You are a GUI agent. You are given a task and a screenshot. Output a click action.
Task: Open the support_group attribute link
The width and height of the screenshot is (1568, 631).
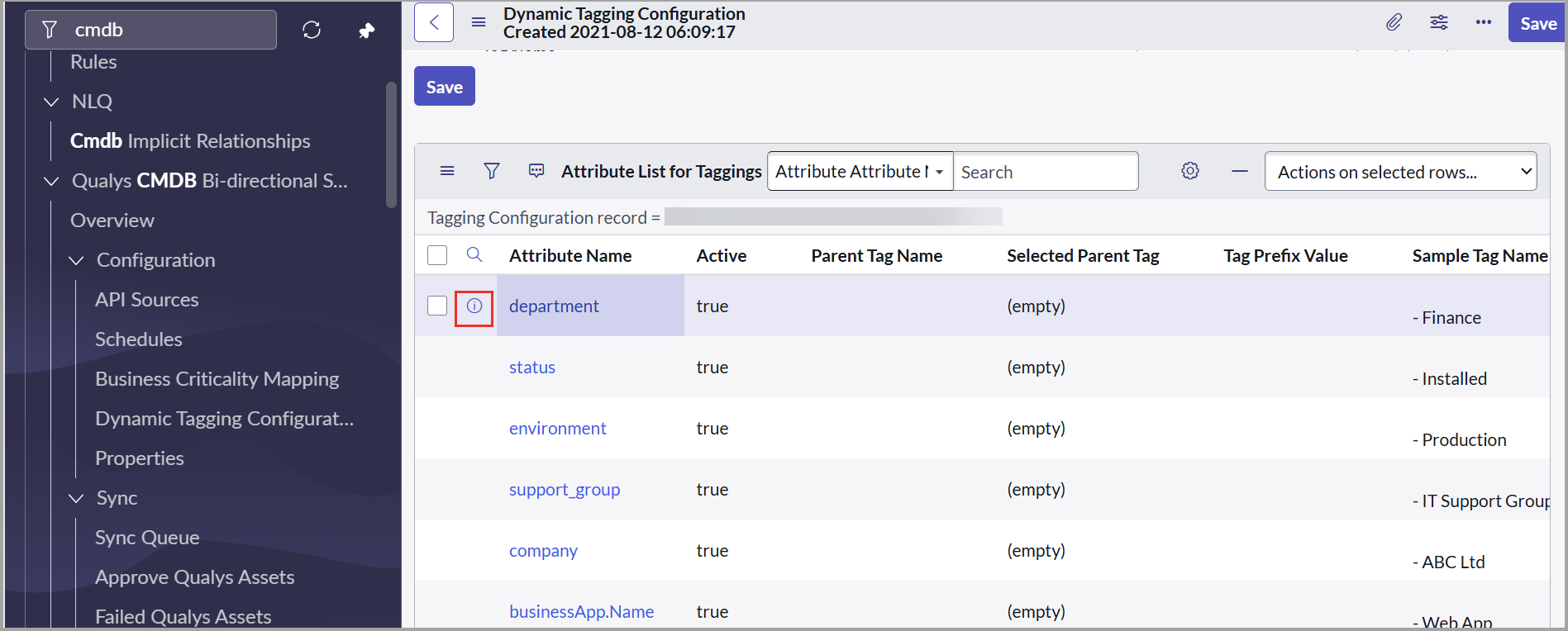[x=565, y=490]
